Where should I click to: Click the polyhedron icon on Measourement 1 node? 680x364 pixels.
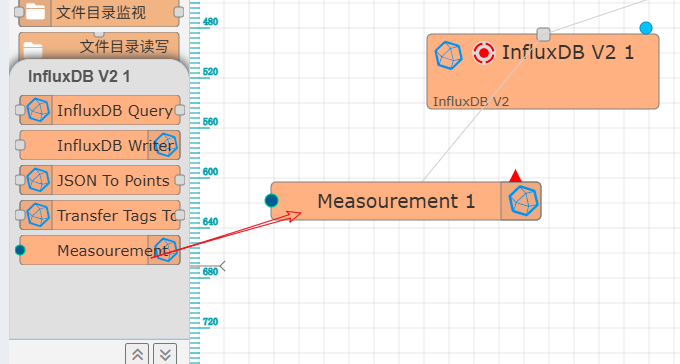tap(523, 201)
